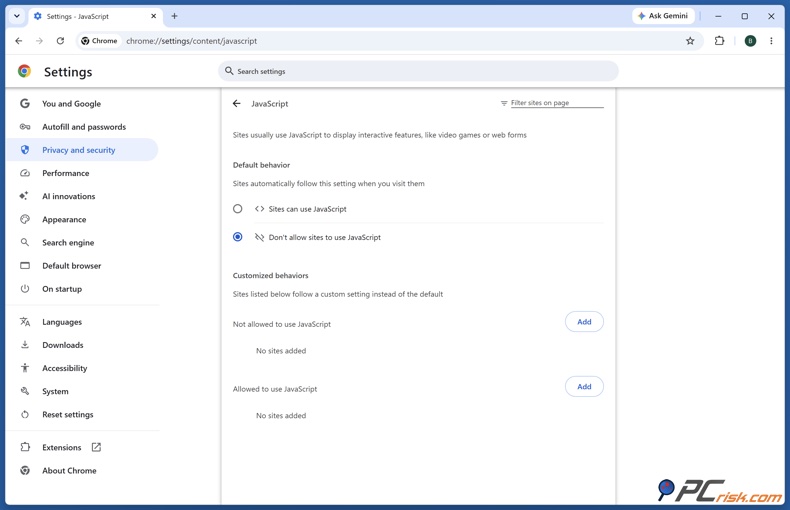Reload the page with refresh icon
The image size is (790, 510).
point(60,41)
